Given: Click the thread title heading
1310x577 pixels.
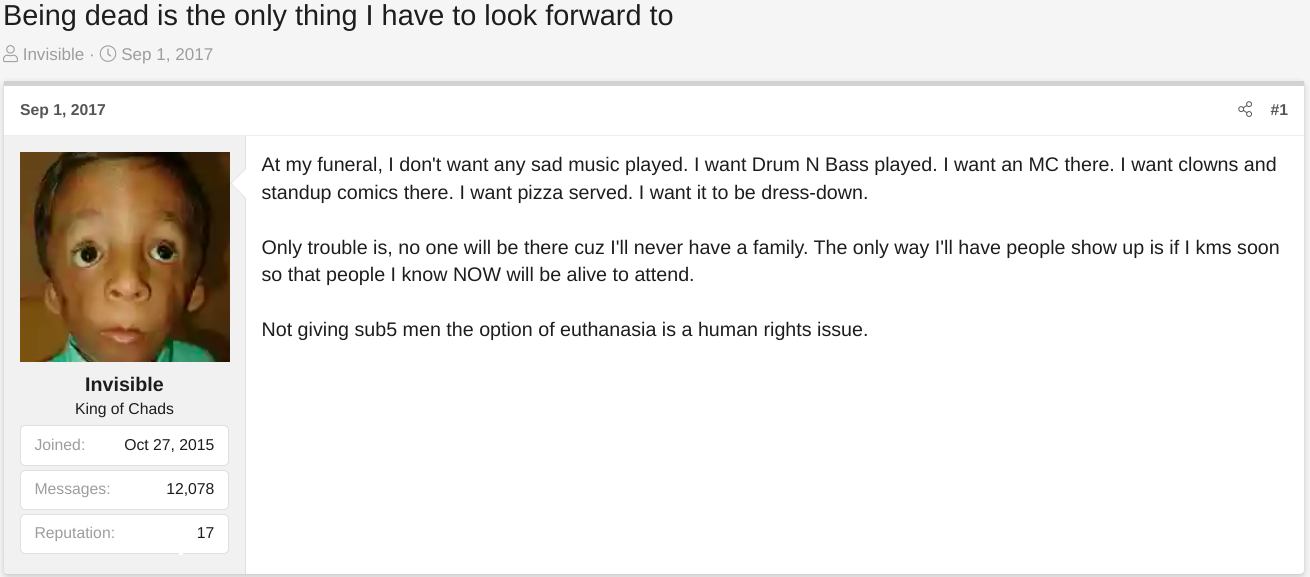Looking at the screenshot, I should tap(338, 16).
